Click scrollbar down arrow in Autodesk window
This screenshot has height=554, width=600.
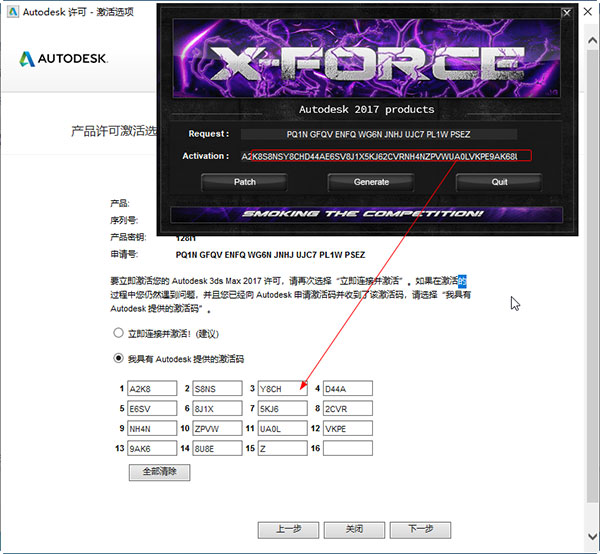coord(592,536)
